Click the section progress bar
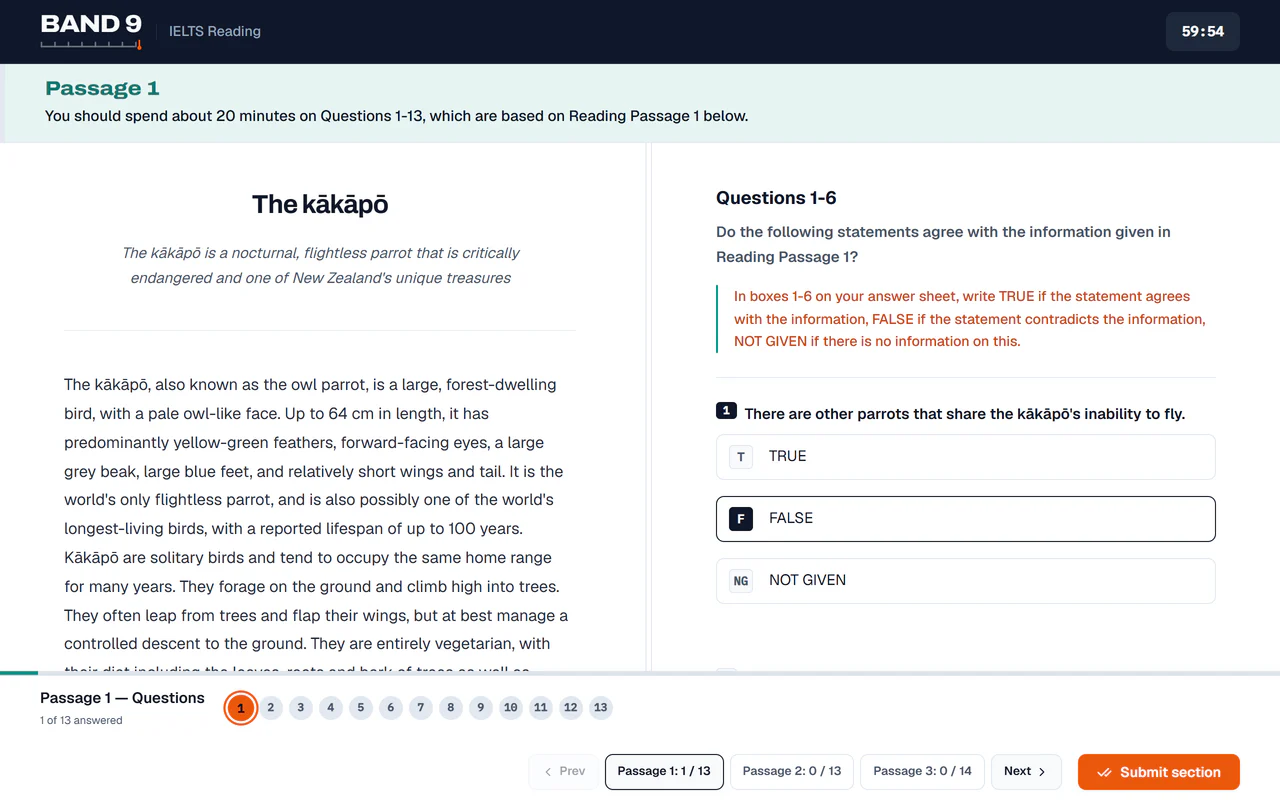This screenshot has width=1280, height=800. click(640, 673)
